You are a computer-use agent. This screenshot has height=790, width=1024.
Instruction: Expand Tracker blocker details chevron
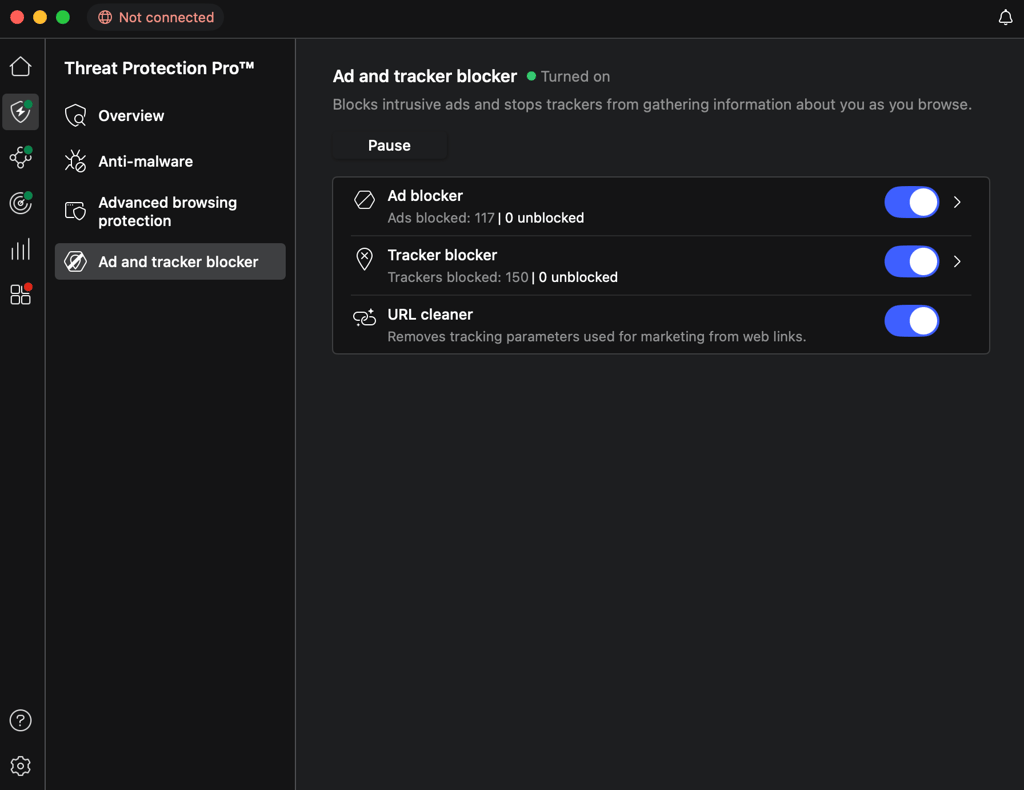point(957,262)
